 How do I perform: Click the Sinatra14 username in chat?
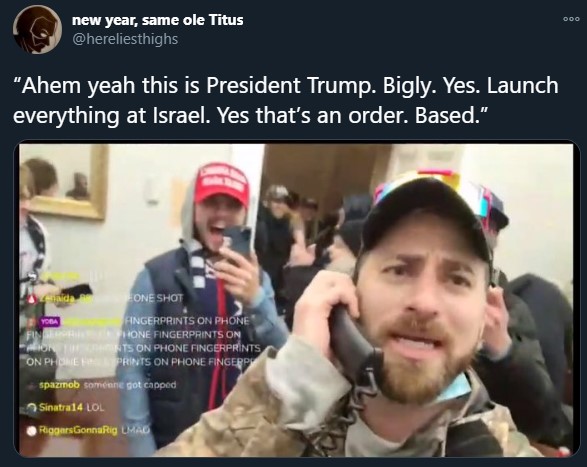[x=60, y=407]
